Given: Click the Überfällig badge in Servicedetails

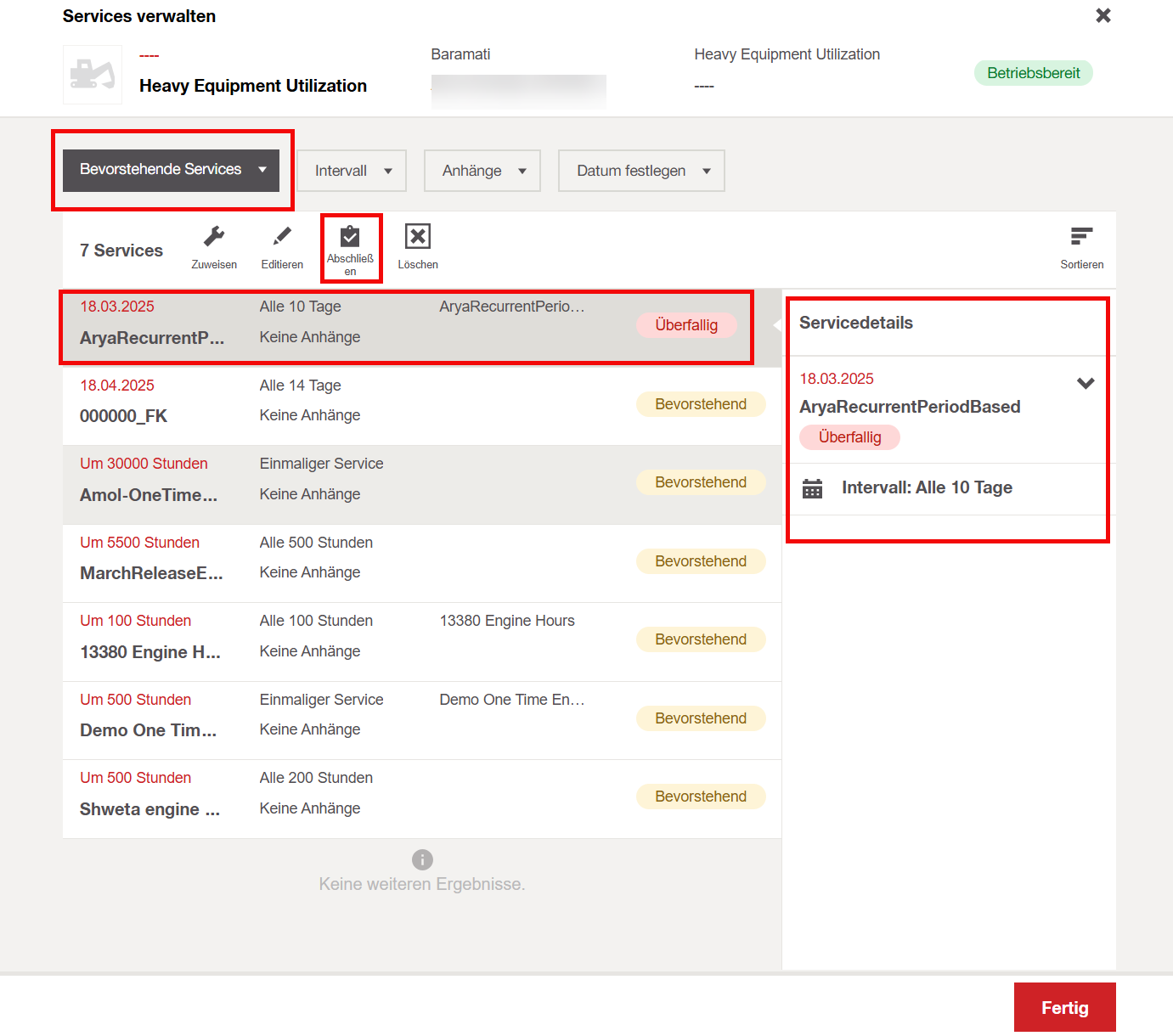Looking at the screenshot, I should coord(849,437).
